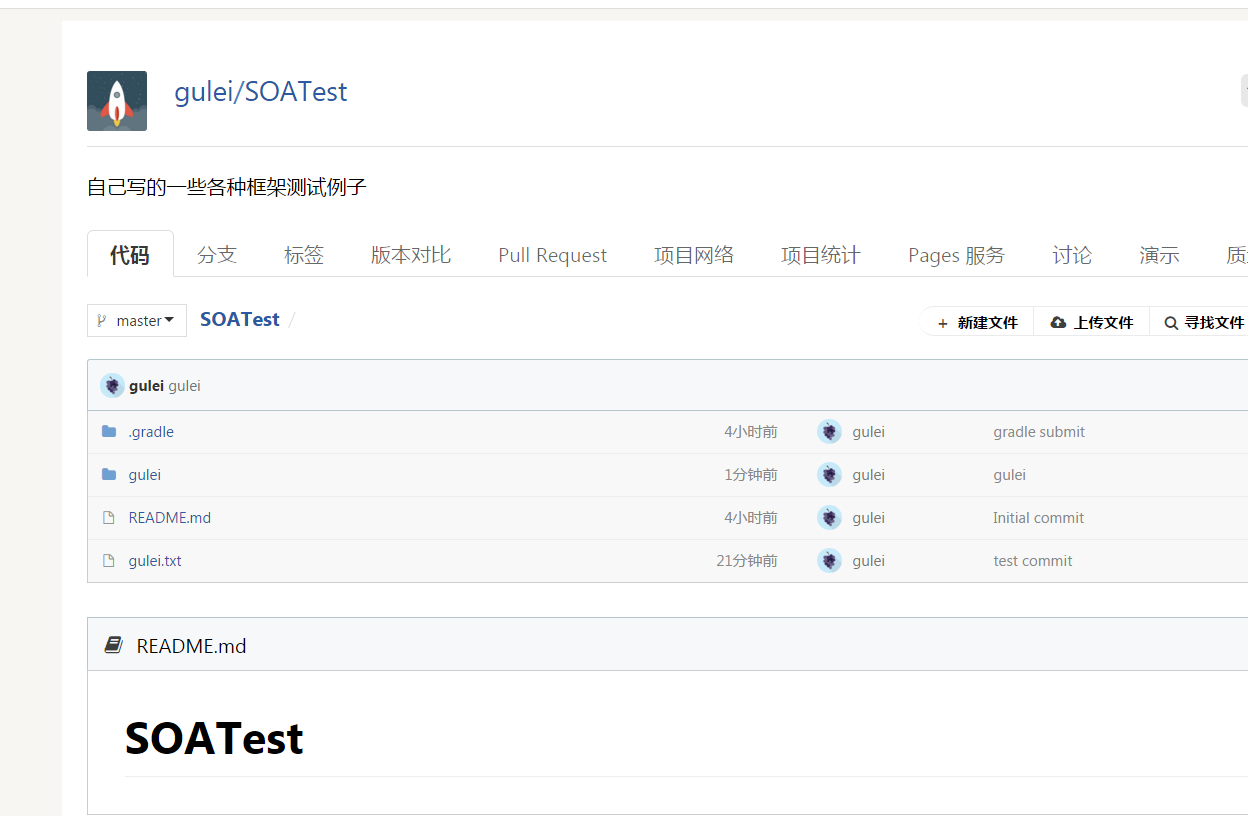Open the gulei folder
The height and width of the screenshot is (816, 1248).
coord(145,473)
